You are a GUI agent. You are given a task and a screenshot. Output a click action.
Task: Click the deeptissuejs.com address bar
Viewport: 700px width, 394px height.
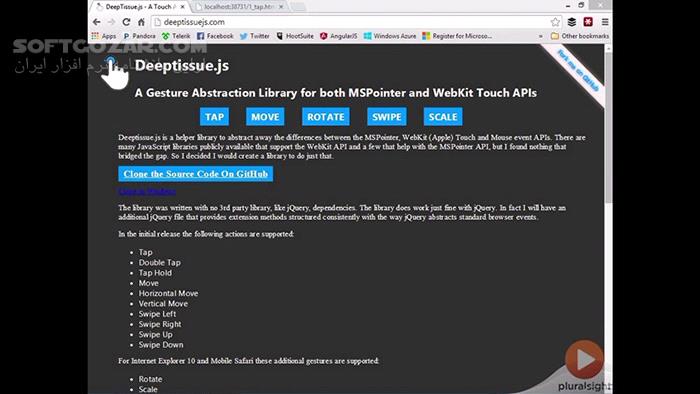click(x=353, y=22)
